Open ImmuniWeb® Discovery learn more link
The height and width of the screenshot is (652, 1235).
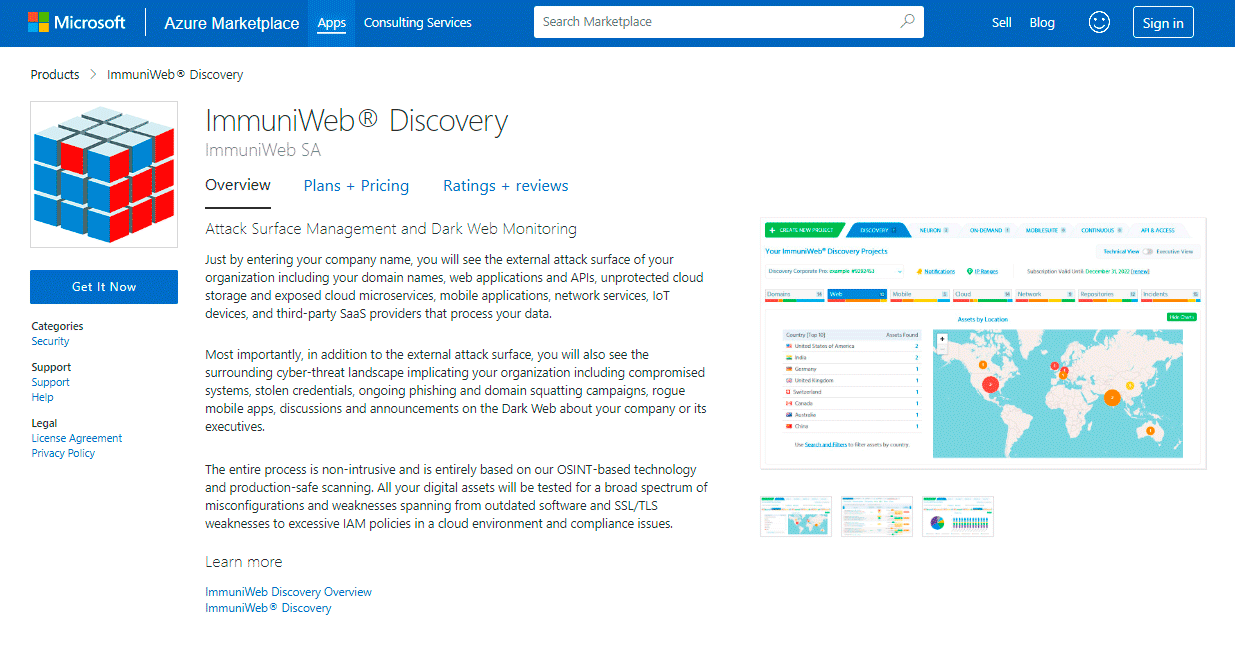point(268,607)
